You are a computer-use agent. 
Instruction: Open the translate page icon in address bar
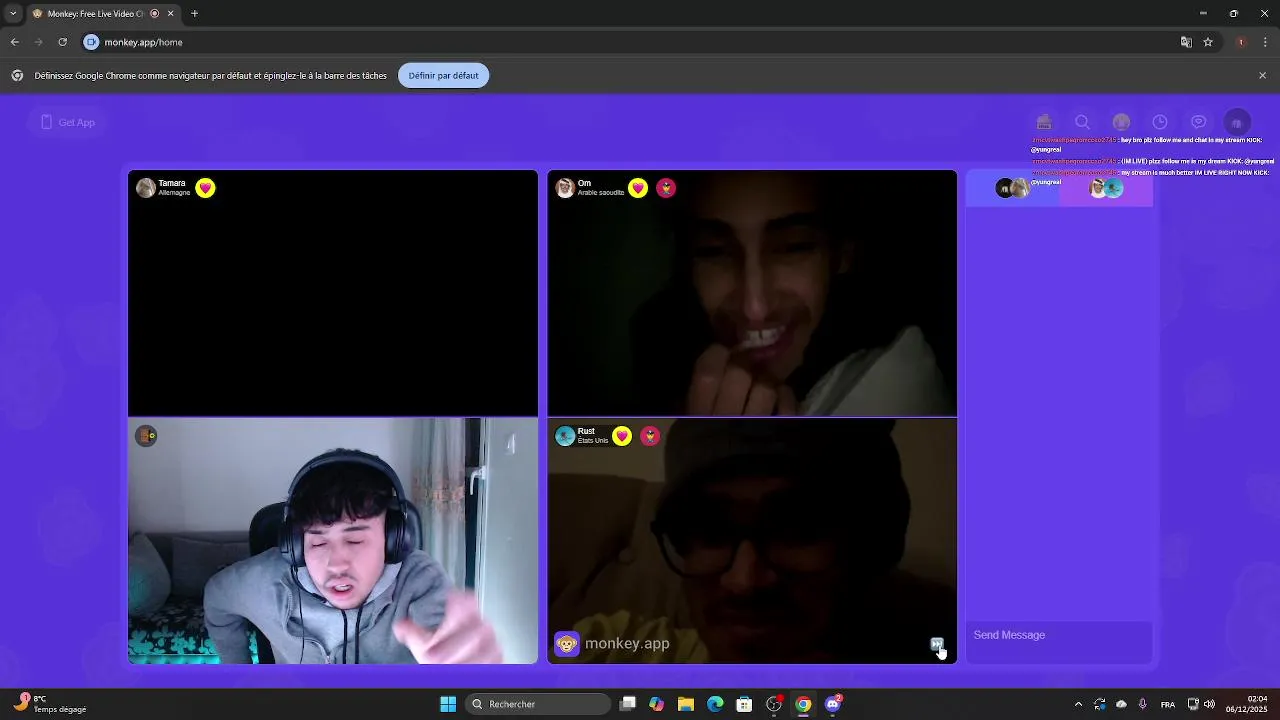click(x=1186, y=42)
